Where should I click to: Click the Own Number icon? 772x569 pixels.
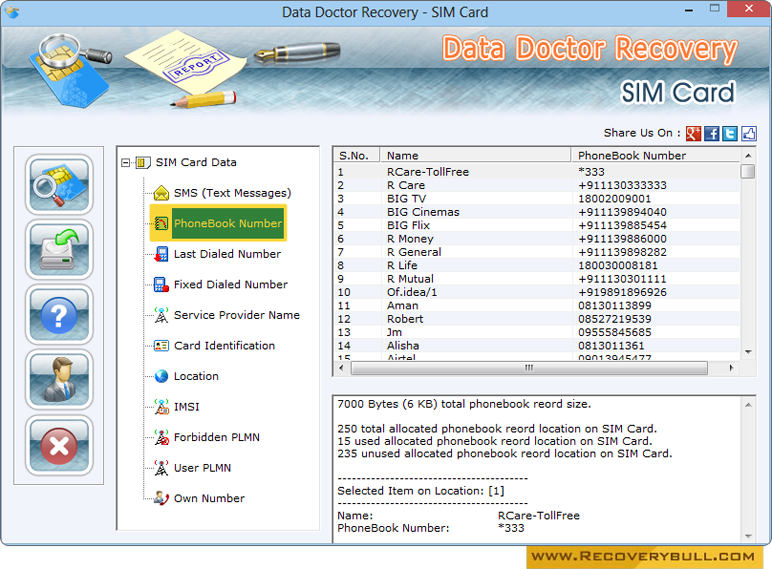[x=161, y=498]
